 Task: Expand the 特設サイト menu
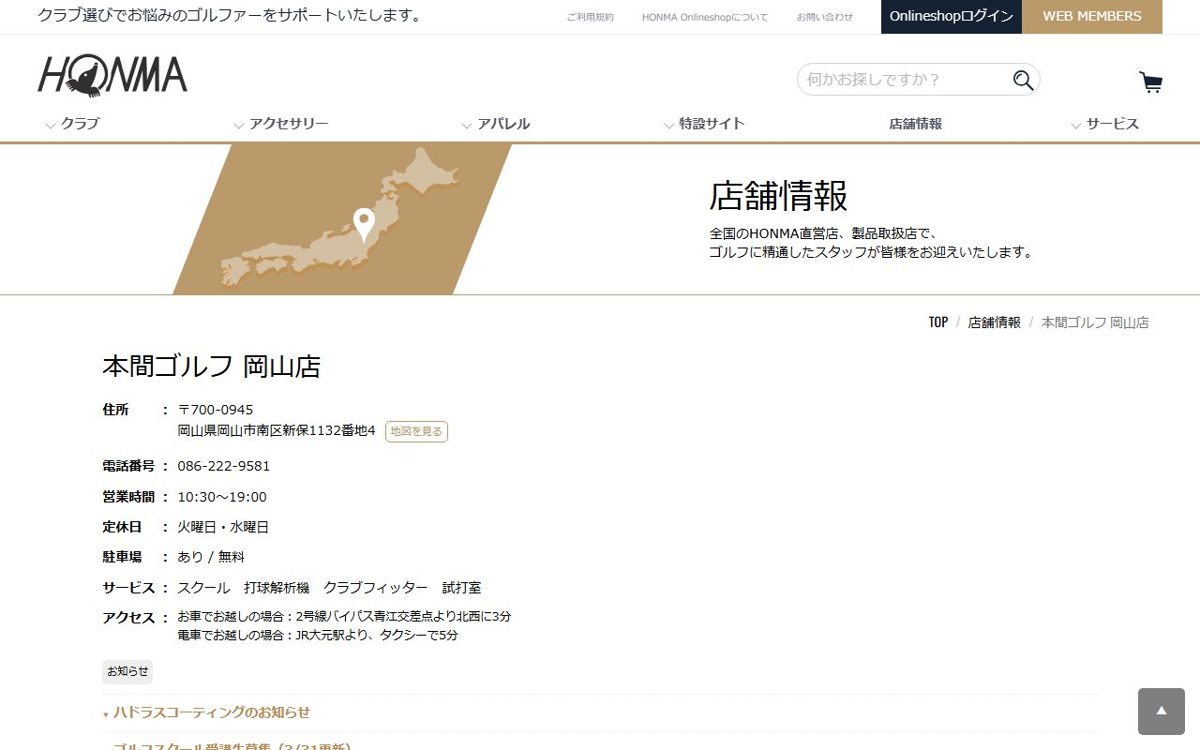(x=704, y=124)
